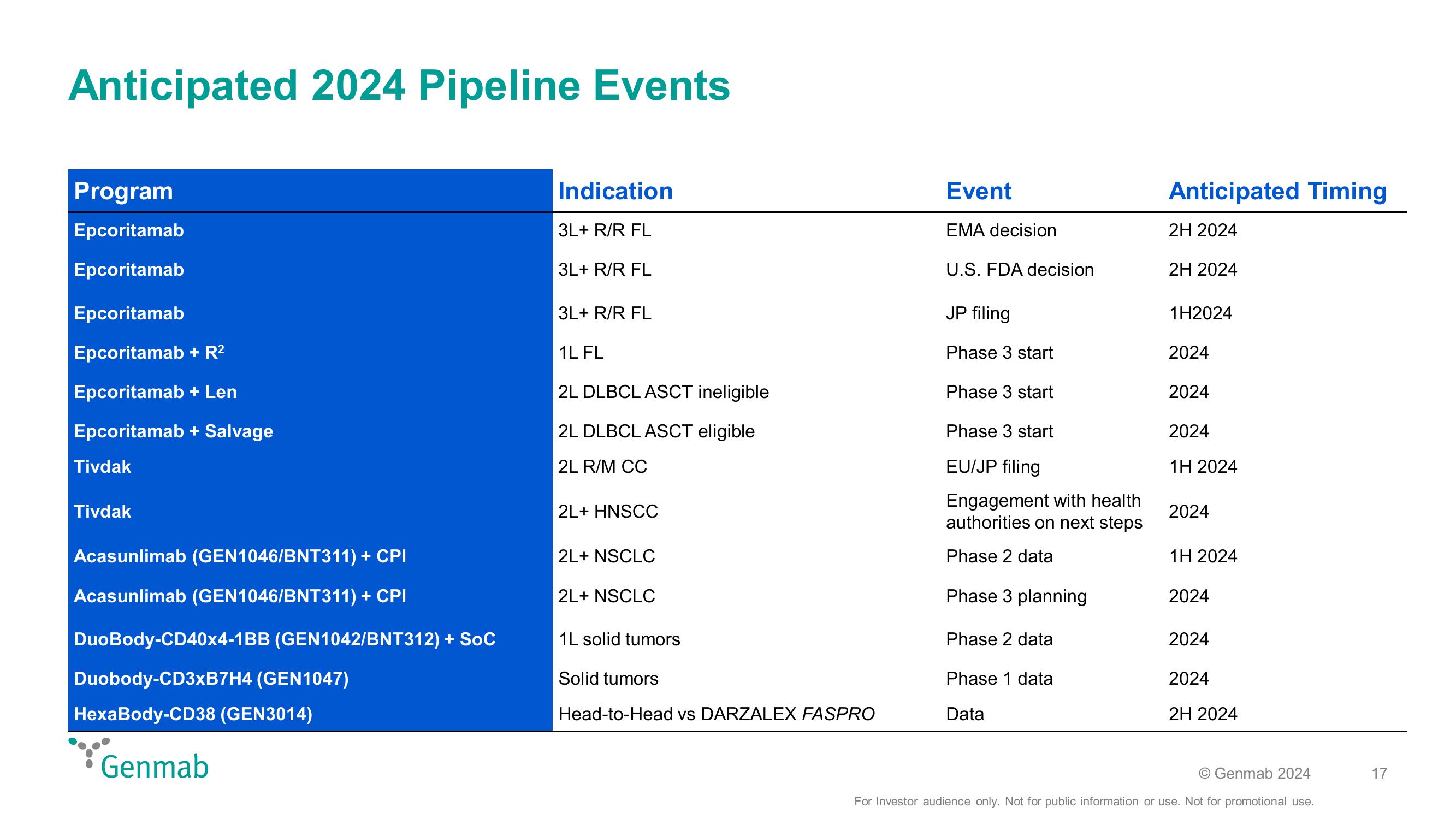Click the "EMA decision" event
The height and width of the screenshot is (819, 1456).
[x=1001, y=230]
